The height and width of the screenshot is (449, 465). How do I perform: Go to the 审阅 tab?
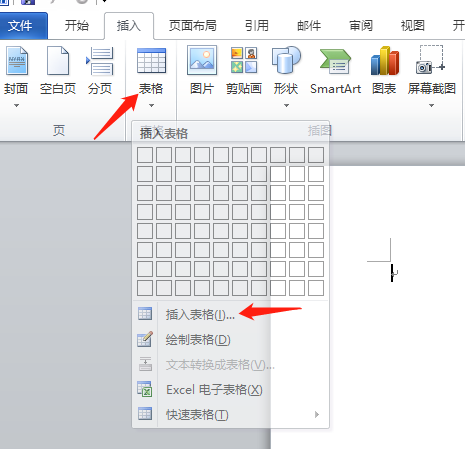pos(361,26)
